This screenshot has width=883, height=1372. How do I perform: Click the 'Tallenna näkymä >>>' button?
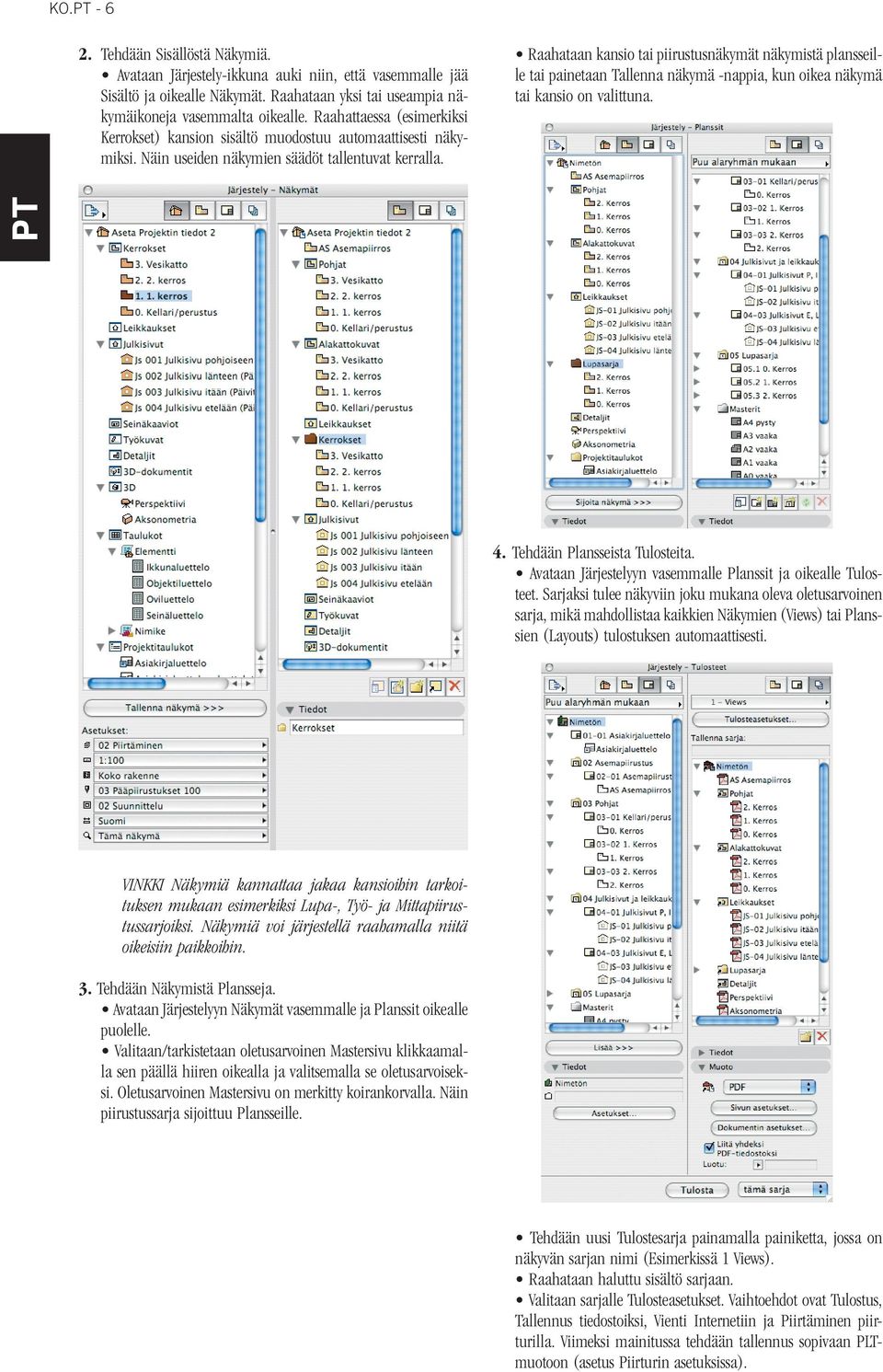coord(175,709)
